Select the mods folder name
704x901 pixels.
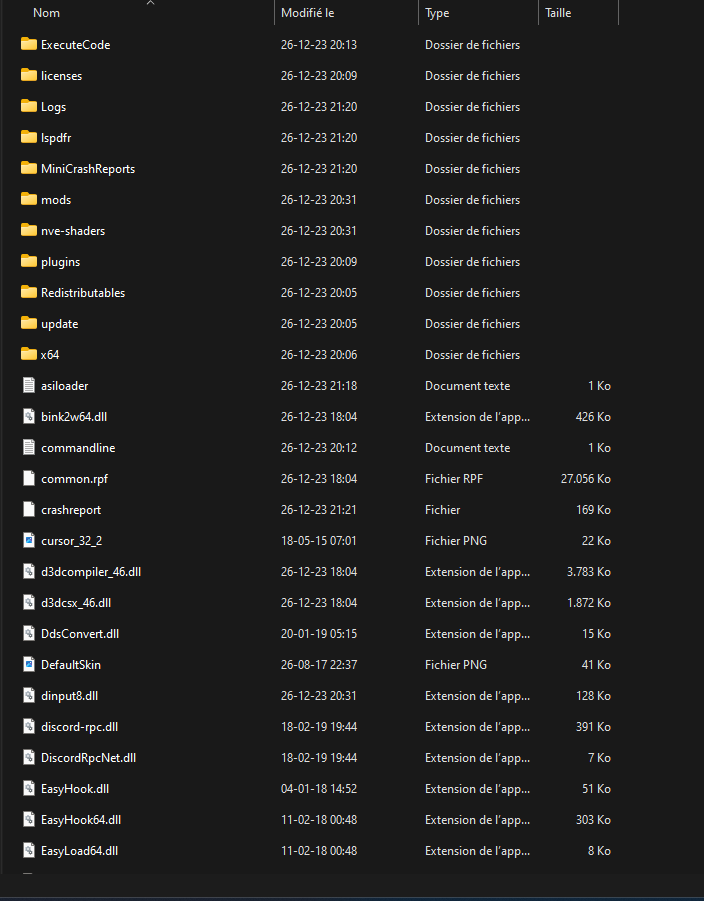click(56, 200)
